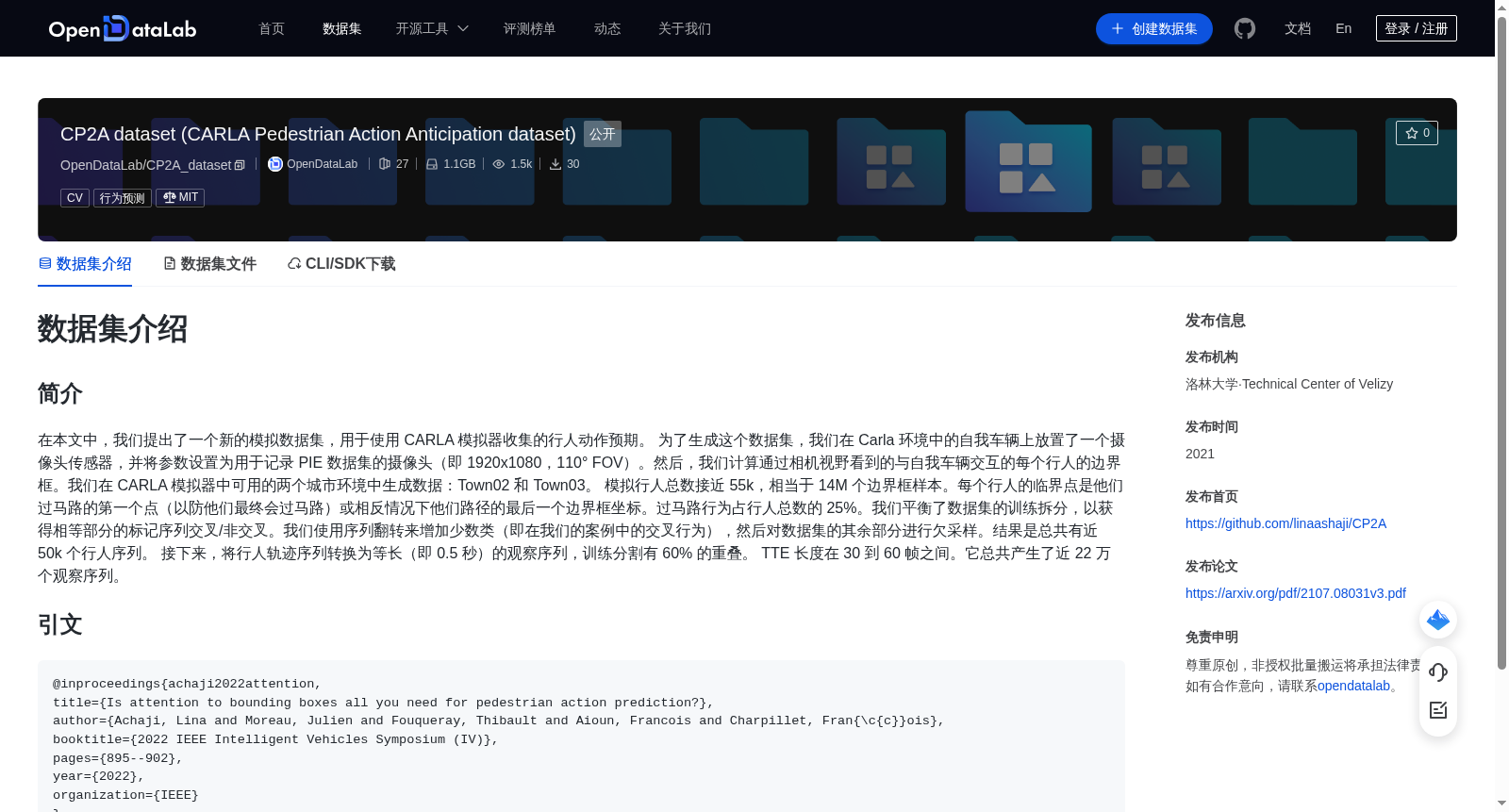The image size is (1509, 812).
Task: Expand the 开源工具 dropdown menu
Action: (432, 28)
